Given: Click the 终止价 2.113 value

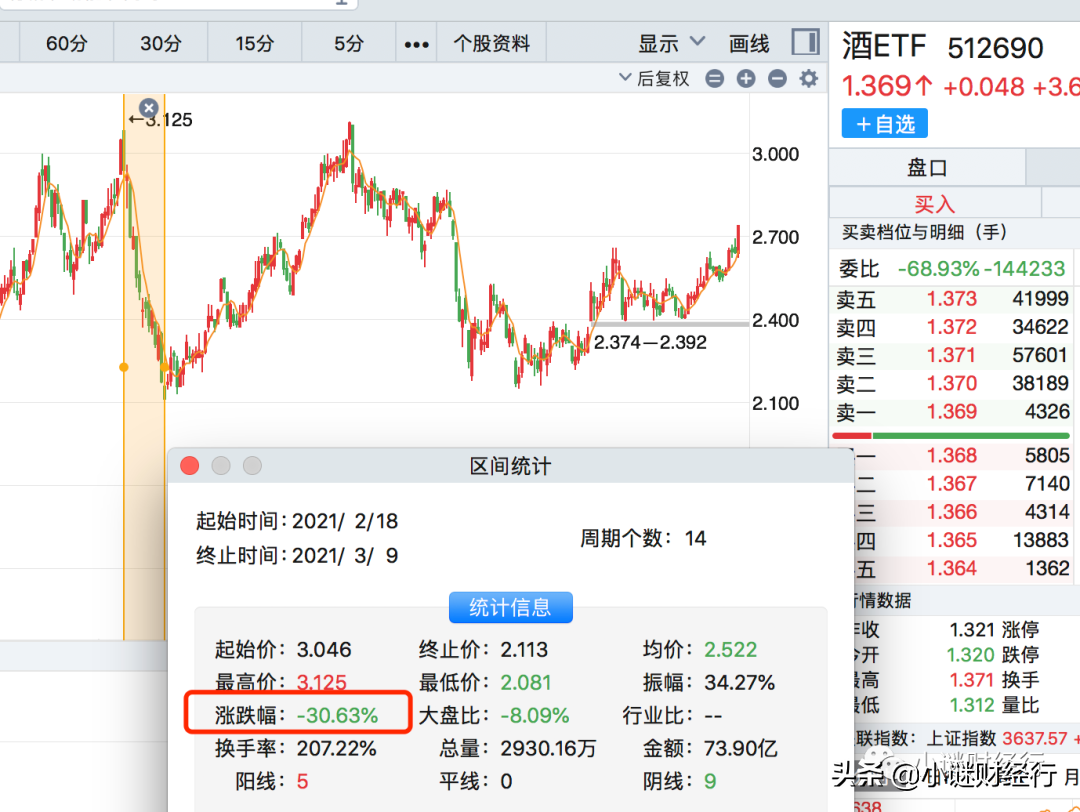Looking at the screenshot, I should coord(524,649).
